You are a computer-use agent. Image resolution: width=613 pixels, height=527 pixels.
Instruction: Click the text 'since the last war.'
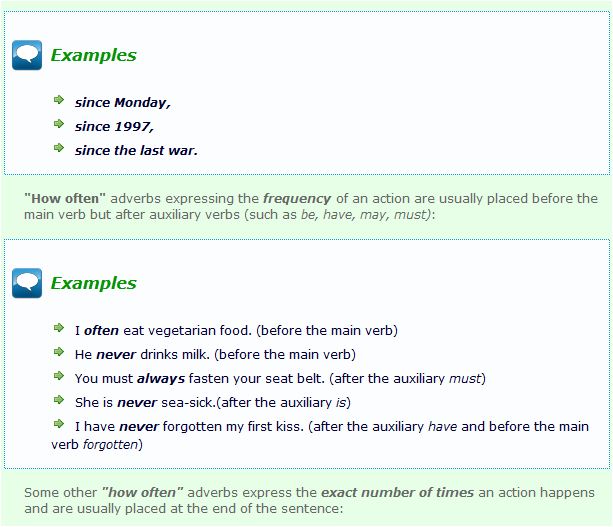click(x=136, y=150)
